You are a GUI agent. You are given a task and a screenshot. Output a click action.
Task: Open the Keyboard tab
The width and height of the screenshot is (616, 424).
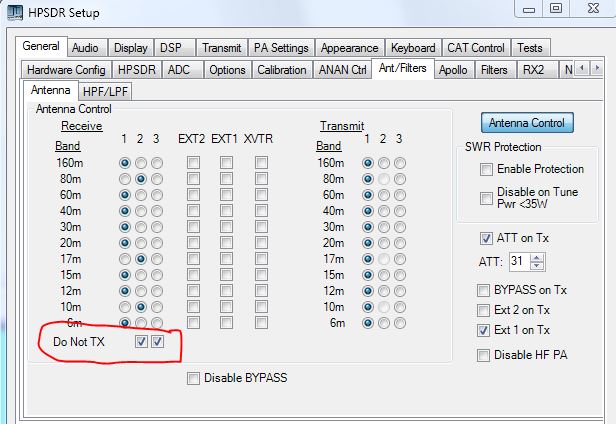pyautogui.click(x=413, y=48)
